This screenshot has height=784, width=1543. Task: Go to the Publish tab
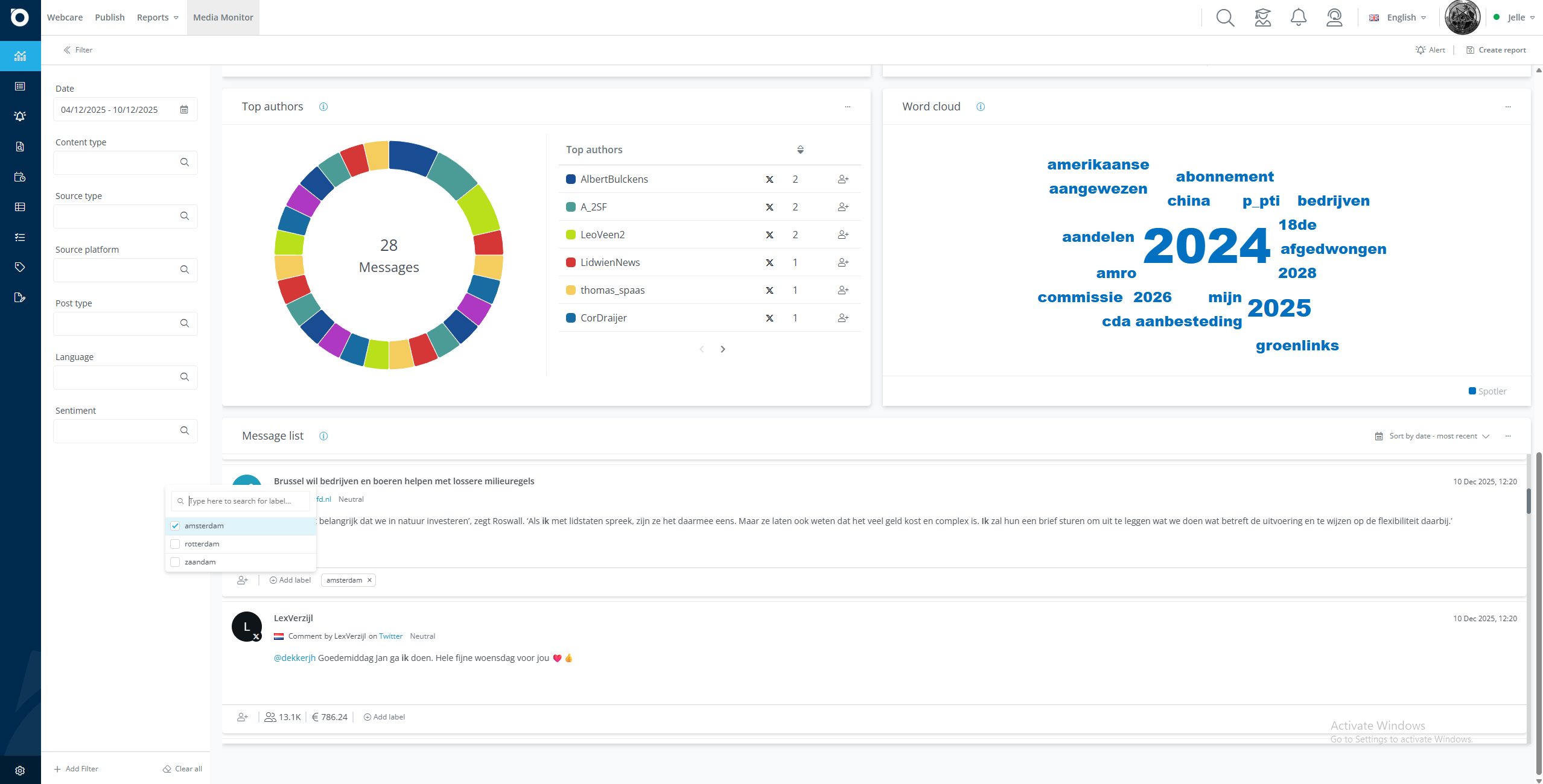pos(110,17)
